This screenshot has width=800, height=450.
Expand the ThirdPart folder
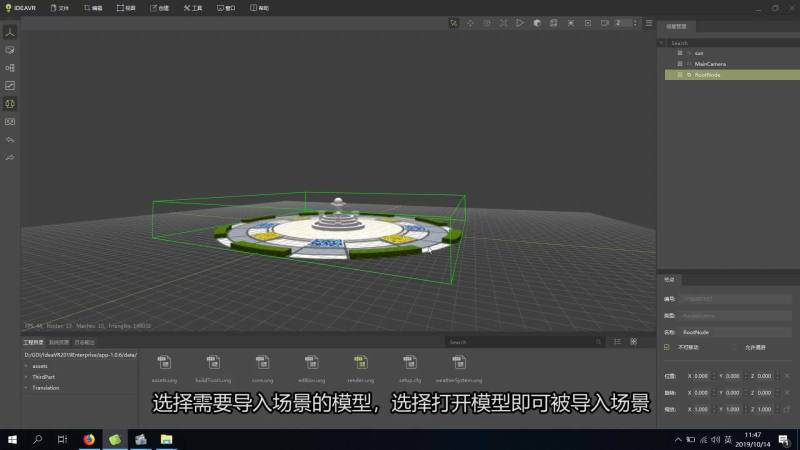click(x=26, y=377)
